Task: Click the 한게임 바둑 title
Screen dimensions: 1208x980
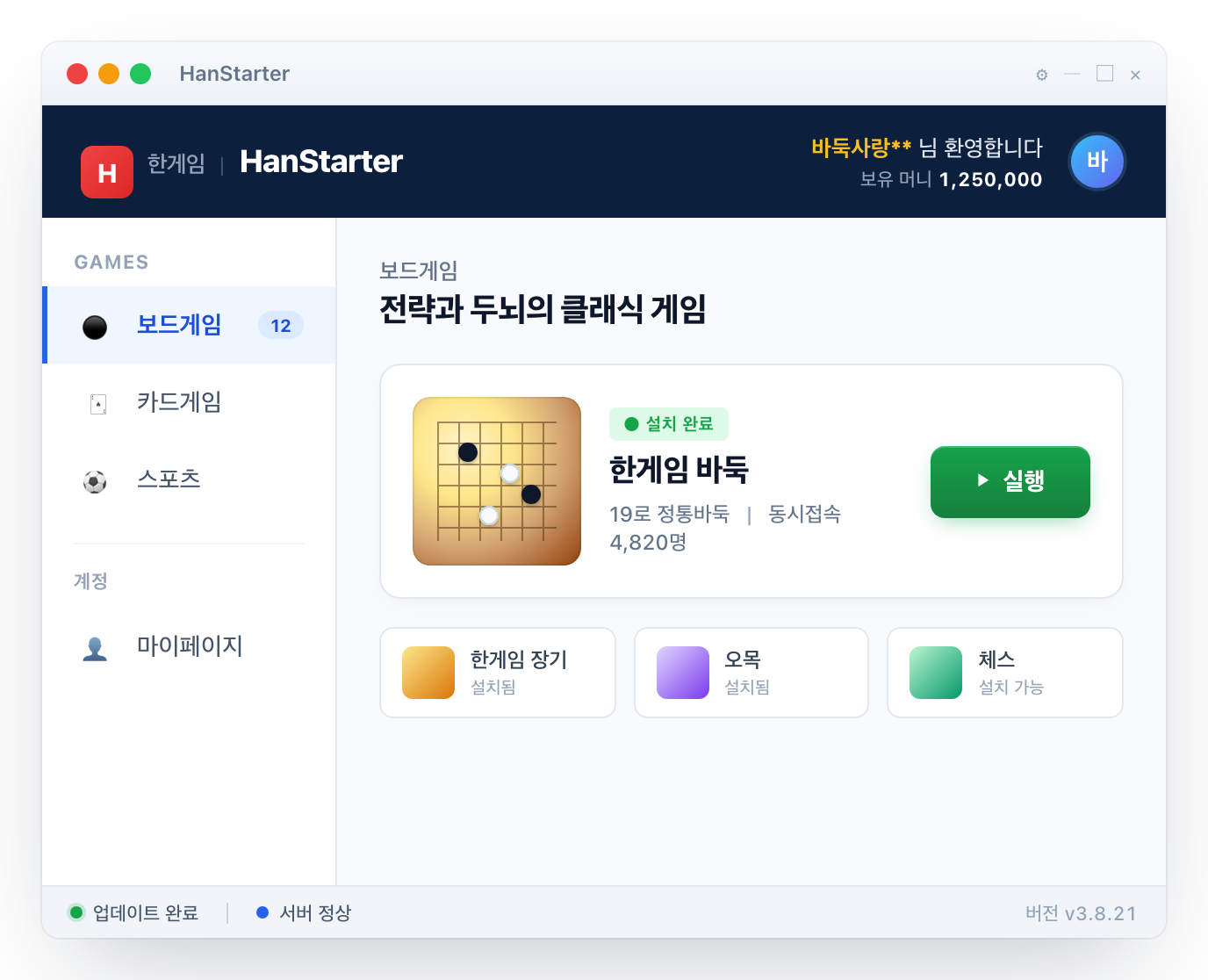Action: [x=679, y=470]
